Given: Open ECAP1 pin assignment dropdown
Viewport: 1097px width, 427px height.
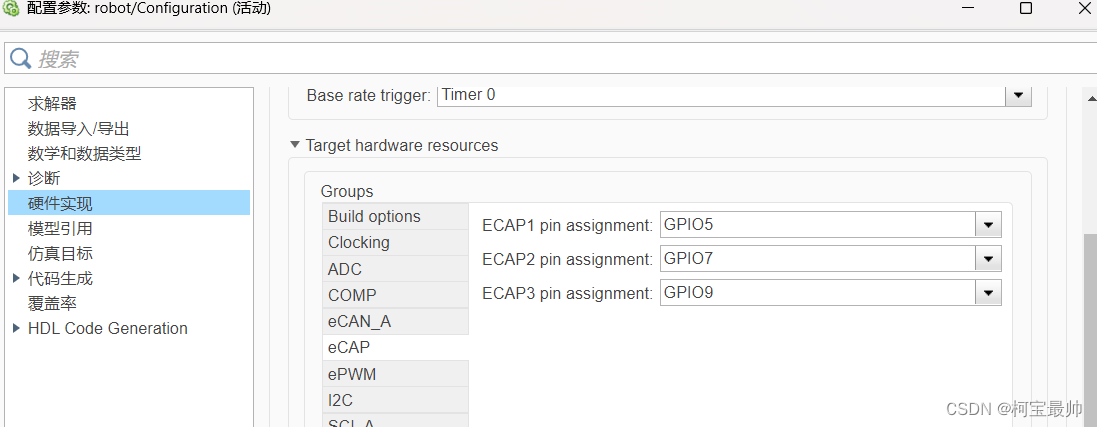Looking at the screenshot, I should point(988,225).
